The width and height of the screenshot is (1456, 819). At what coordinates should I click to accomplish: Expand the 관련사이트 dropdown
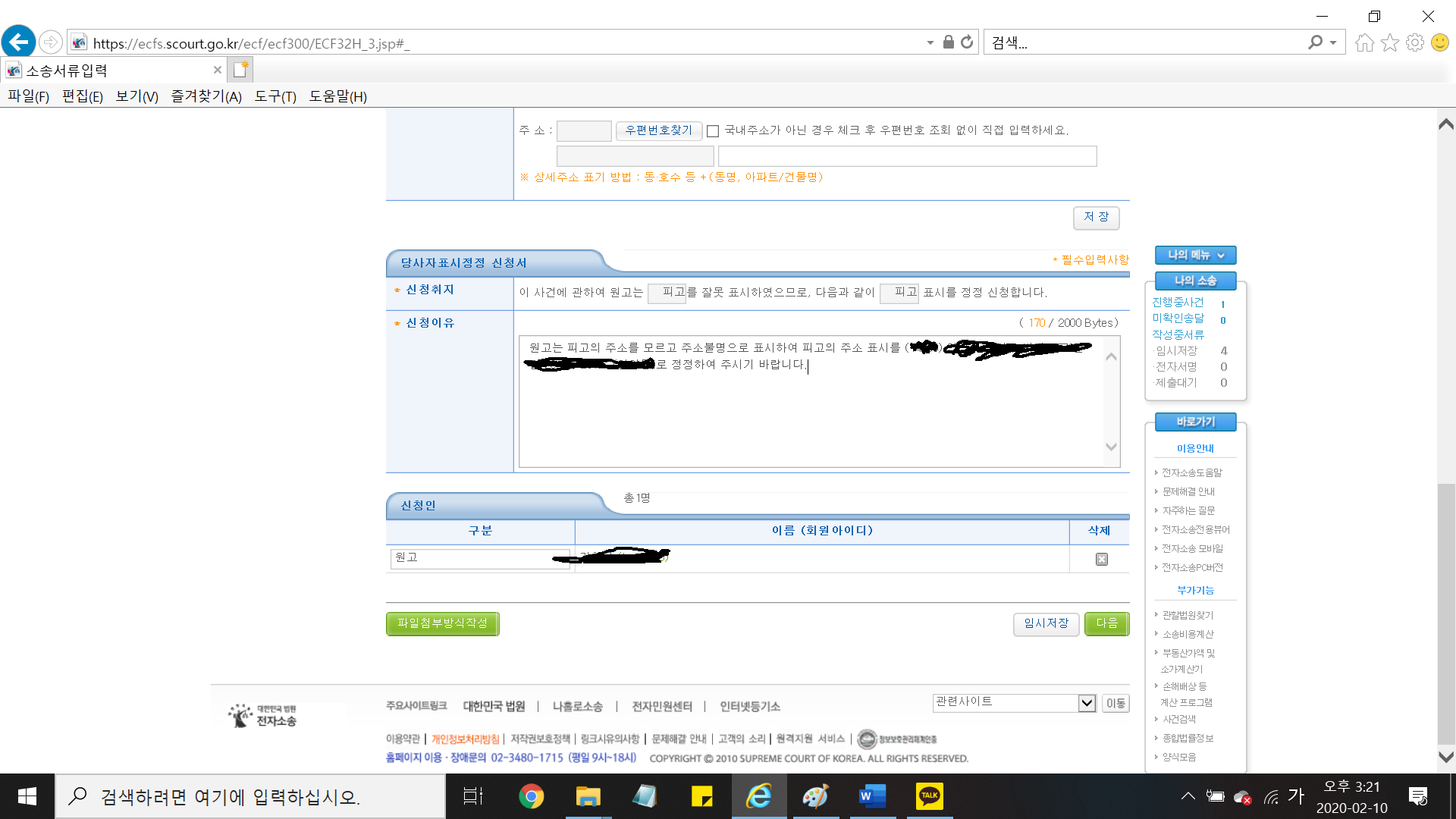coord(1087,703)
